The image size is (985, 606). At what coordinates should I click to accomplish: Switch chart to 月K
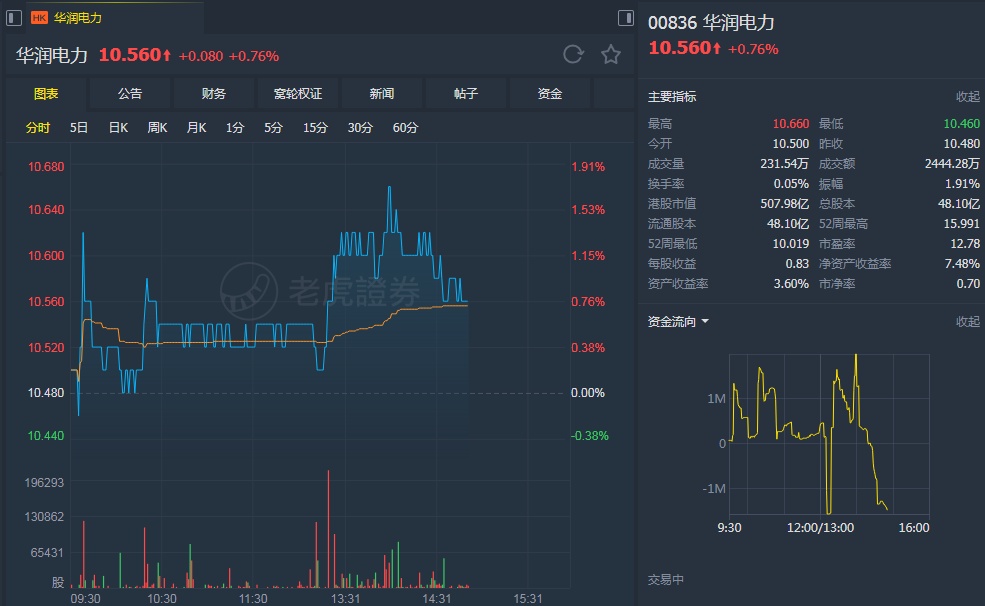tap(197, 127)
